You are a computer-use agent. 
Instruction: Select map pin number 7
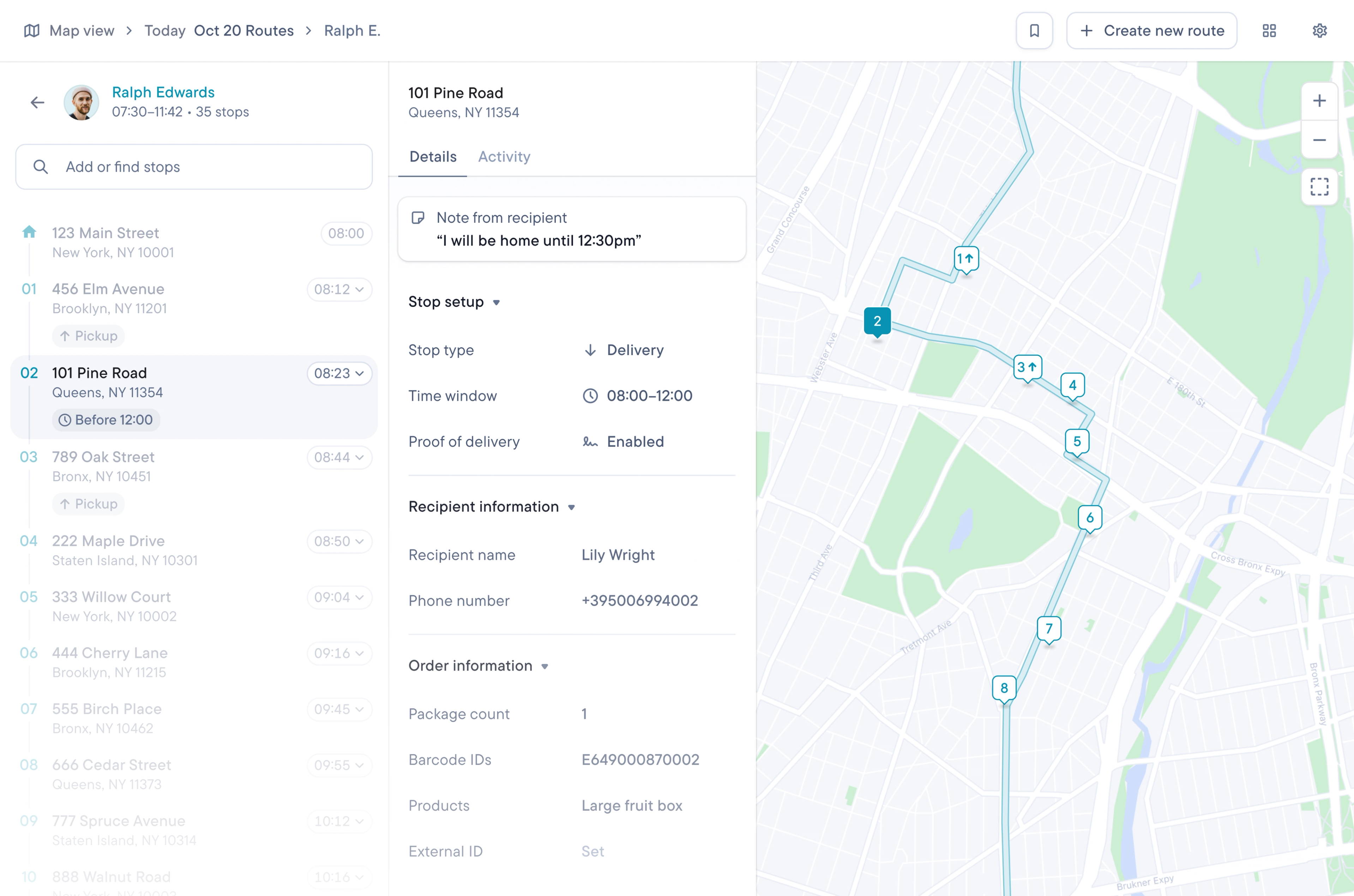coord(1049,630)
